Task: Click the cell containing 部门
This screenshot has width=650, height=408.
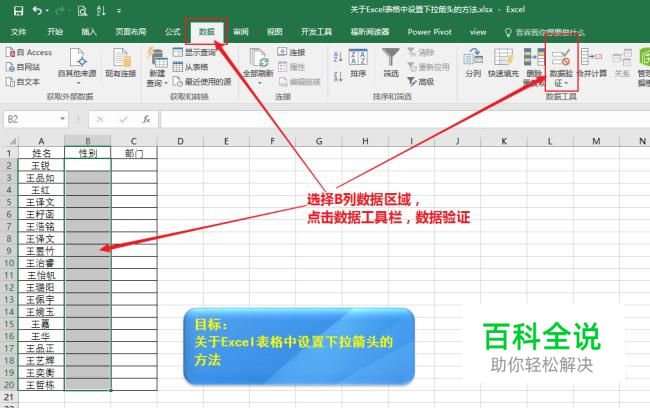Action: (134, 153)
